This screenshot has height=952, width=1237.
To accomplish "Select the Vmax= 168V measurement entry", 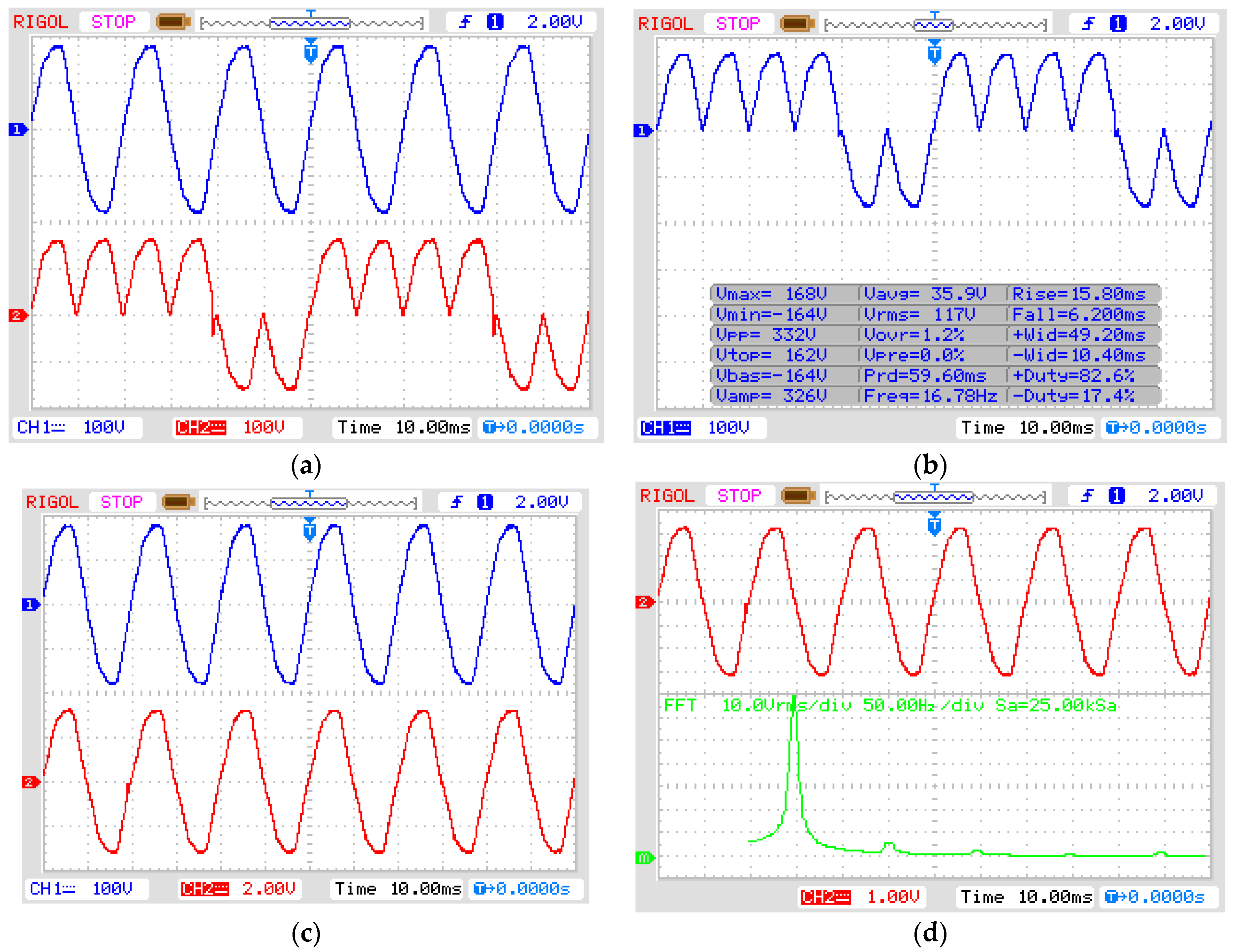I will pos(771,294).
